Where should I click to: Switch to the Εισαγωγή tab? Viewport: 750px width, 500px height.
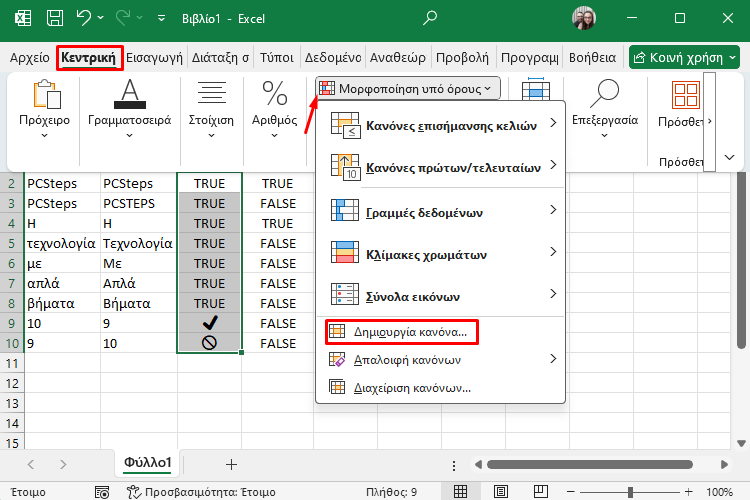tap(154, 58)
